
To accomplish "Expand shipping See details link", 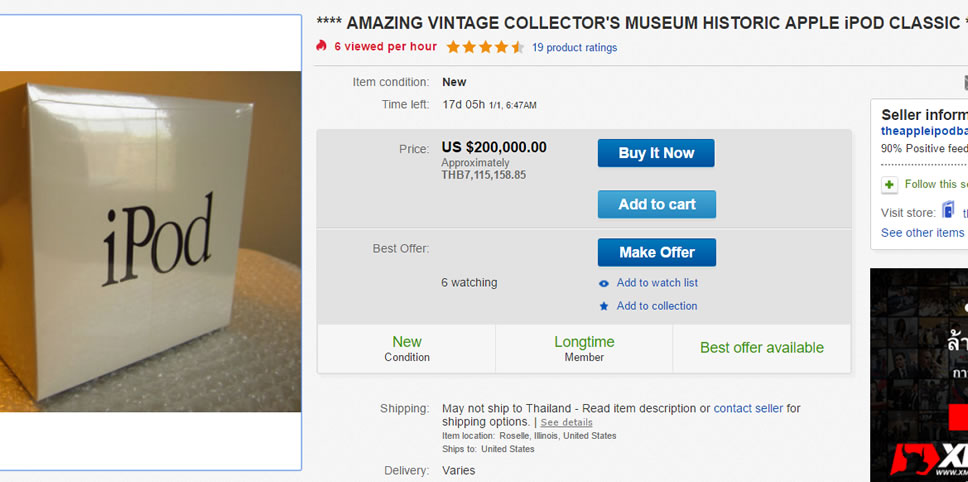I will 566,422.
